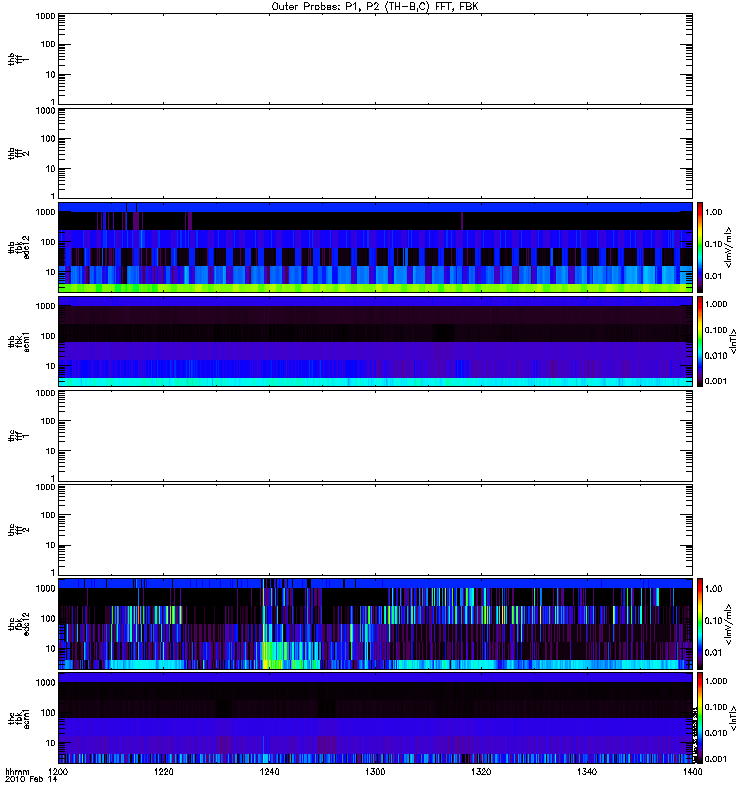
Task: Click the 'hhmm' axis unit label
Action: (x=17, y=771)
